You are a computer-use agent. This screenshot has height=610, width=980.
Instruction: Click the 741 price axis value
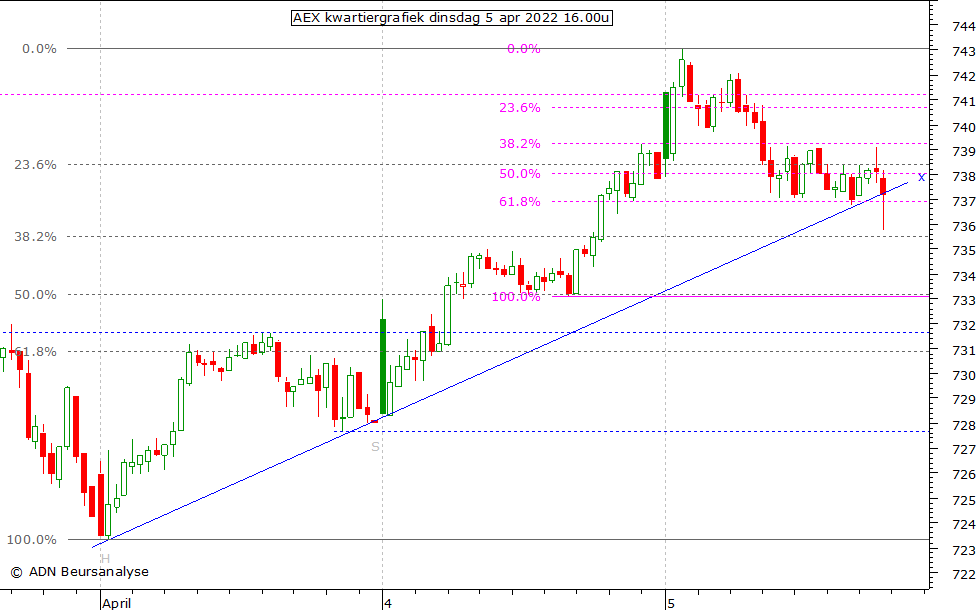coord(964,101)
